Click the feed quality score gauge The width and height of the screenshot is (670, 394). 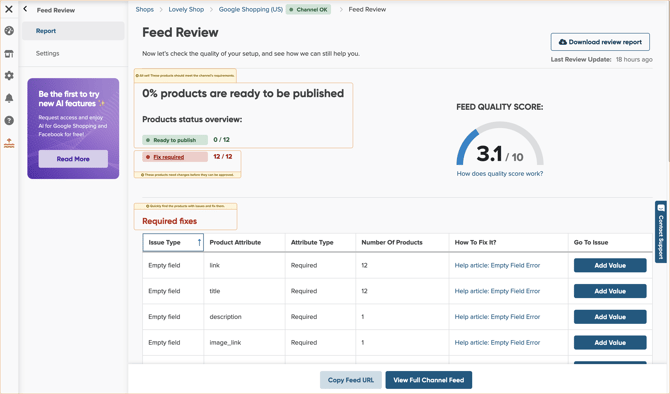click(500, 144)
